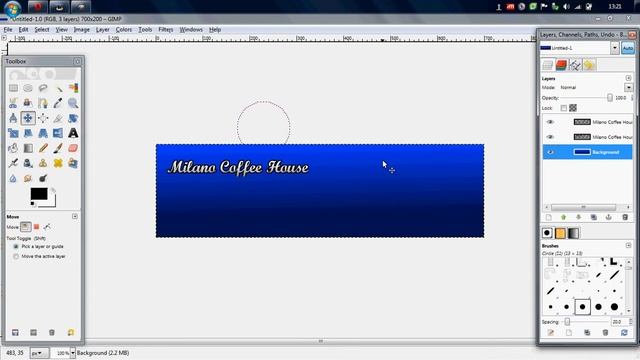Select the Fuzzy Select wand tool
Viewport: 640px width, 360px height.
(x=58, y=88)
